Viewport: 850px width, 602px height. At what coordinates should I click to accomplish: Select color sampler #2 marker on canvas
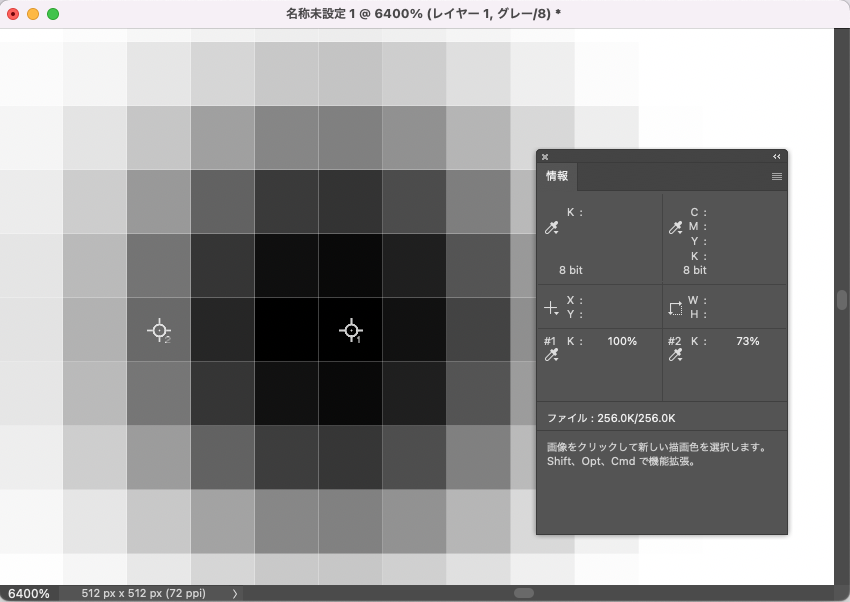[157, 330]
